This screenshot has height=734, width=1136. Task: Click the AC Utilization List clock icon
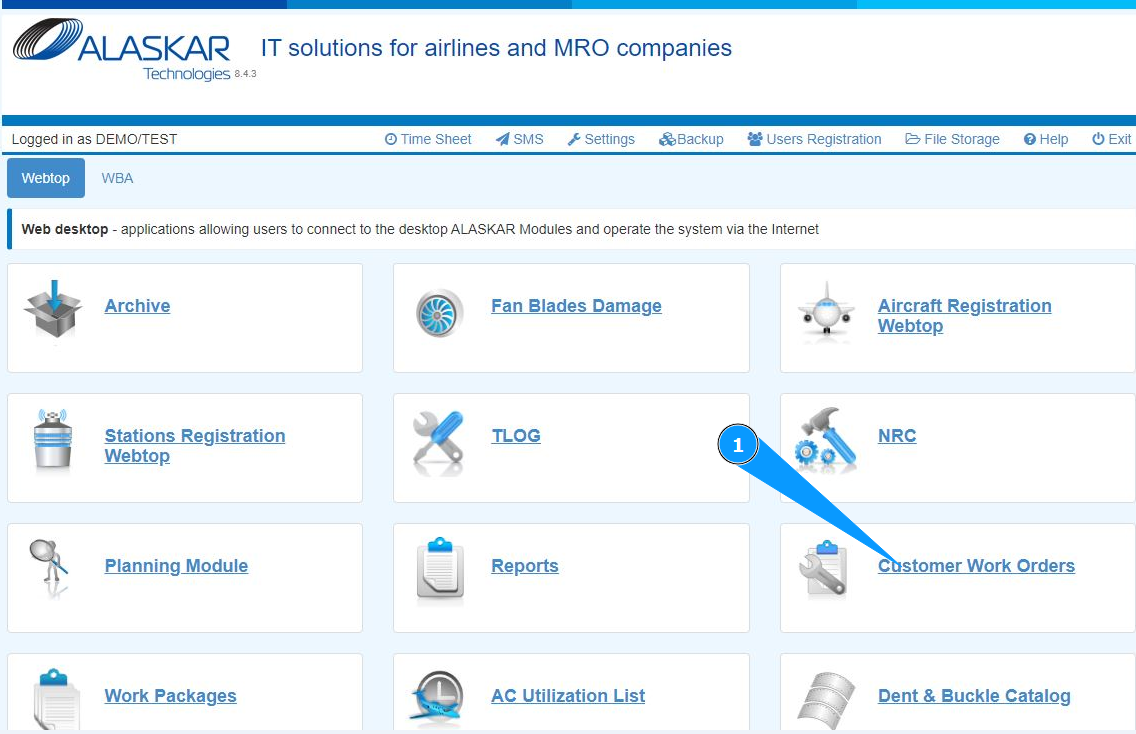pos(437,696)
